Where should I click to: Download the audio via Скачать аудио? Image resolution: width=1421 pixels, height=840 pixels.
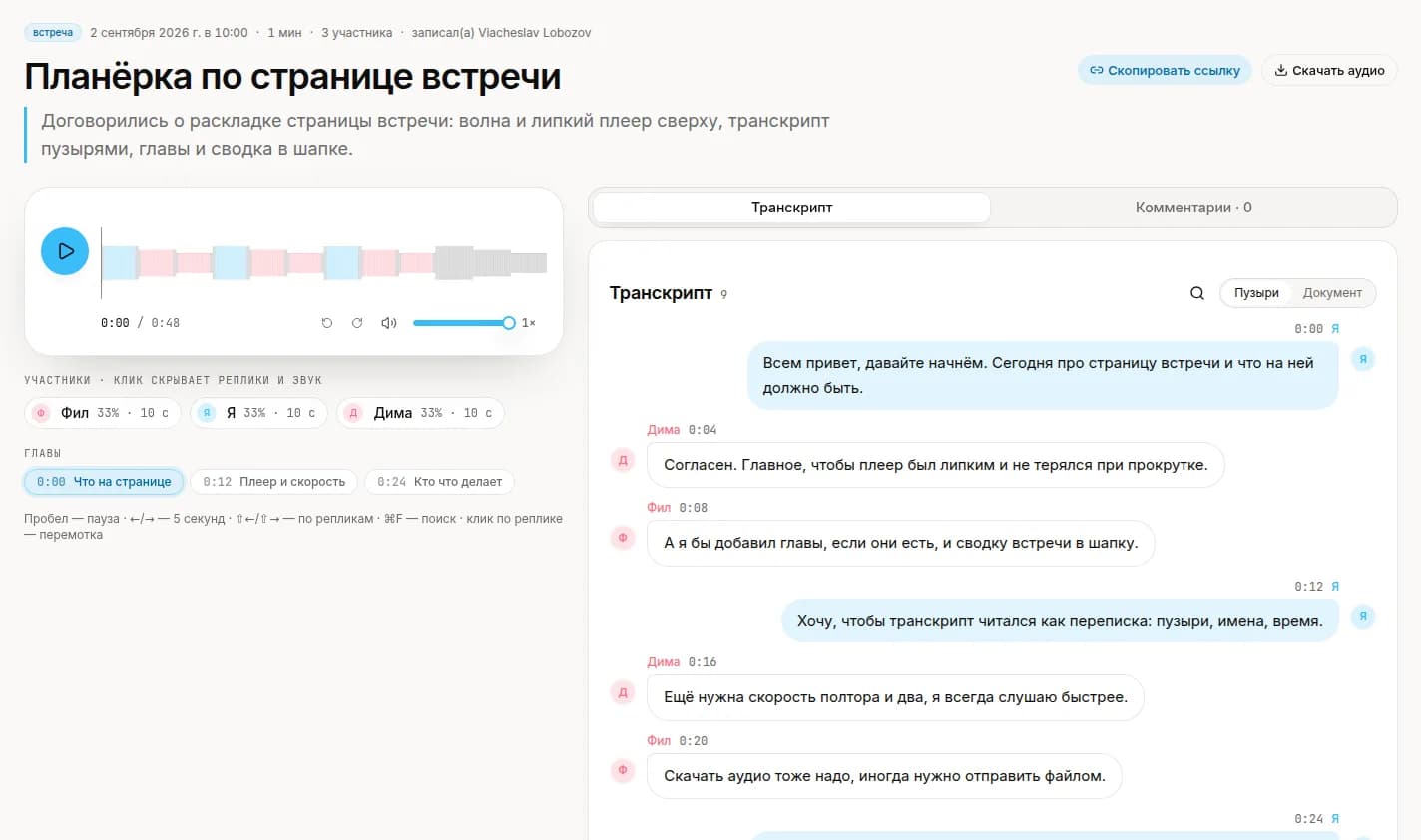[x=1329, y=70]
